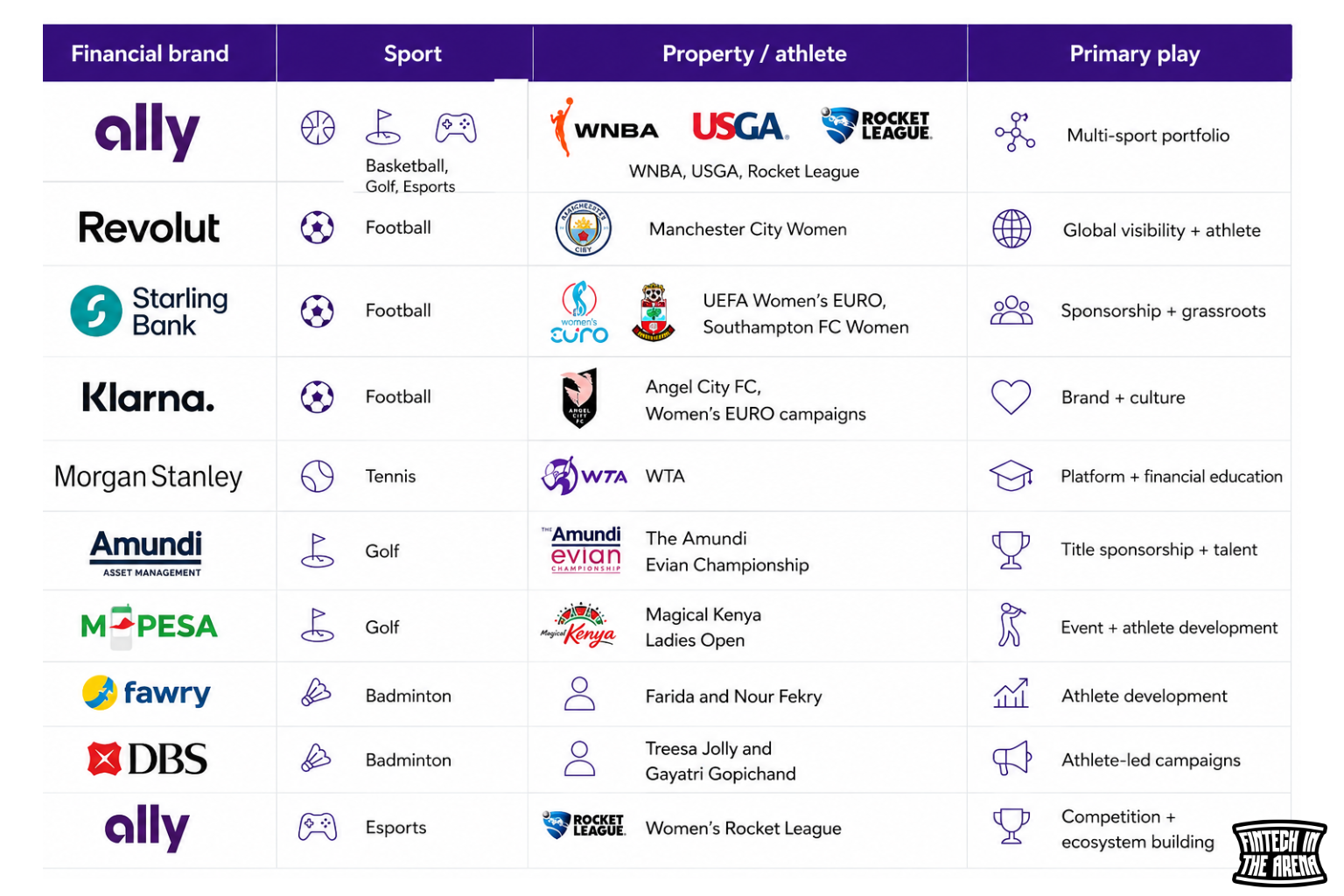Select the WTA logo icon
The width and height of the screenshot is (1344, 896).
pyautogui.click(x=584, y=476)
